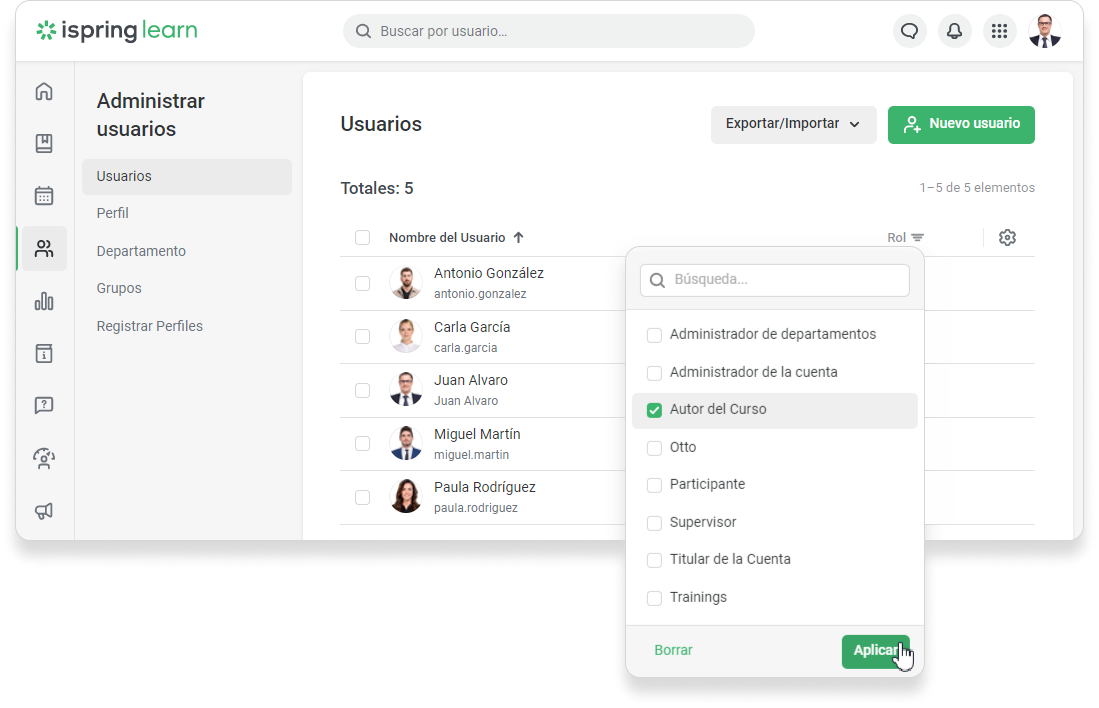Image resolution: width=1099 pixels, height=708 pixels.
Task: Select Antonio González row checkbox
Action: click(x=362, y=284)
